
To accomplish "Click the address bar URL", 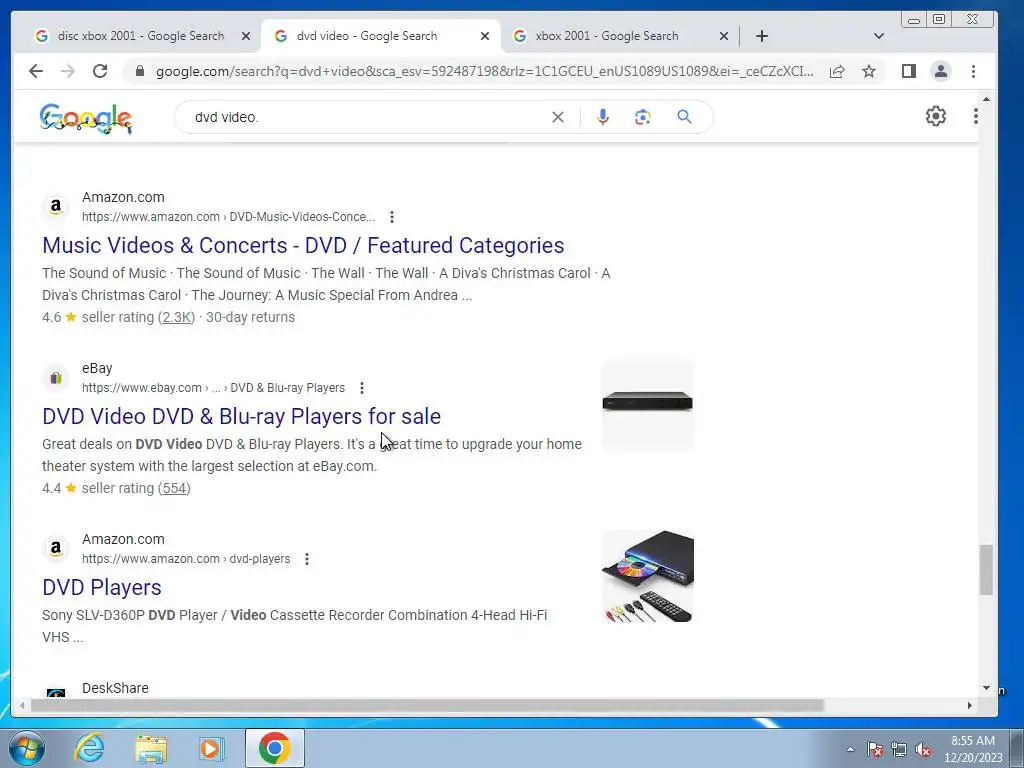I will coord(485,71).
